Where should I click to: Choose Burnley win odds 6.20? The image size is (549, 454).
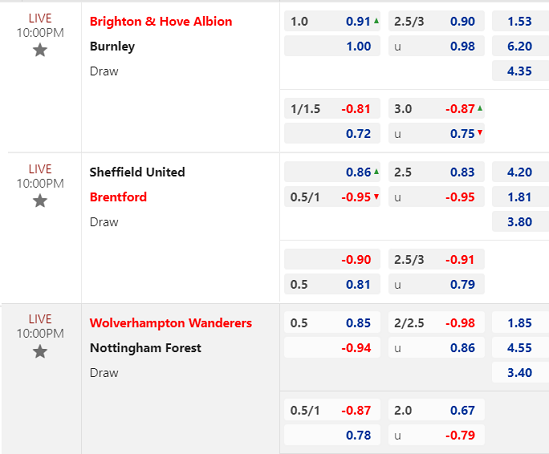pos(520,46)
